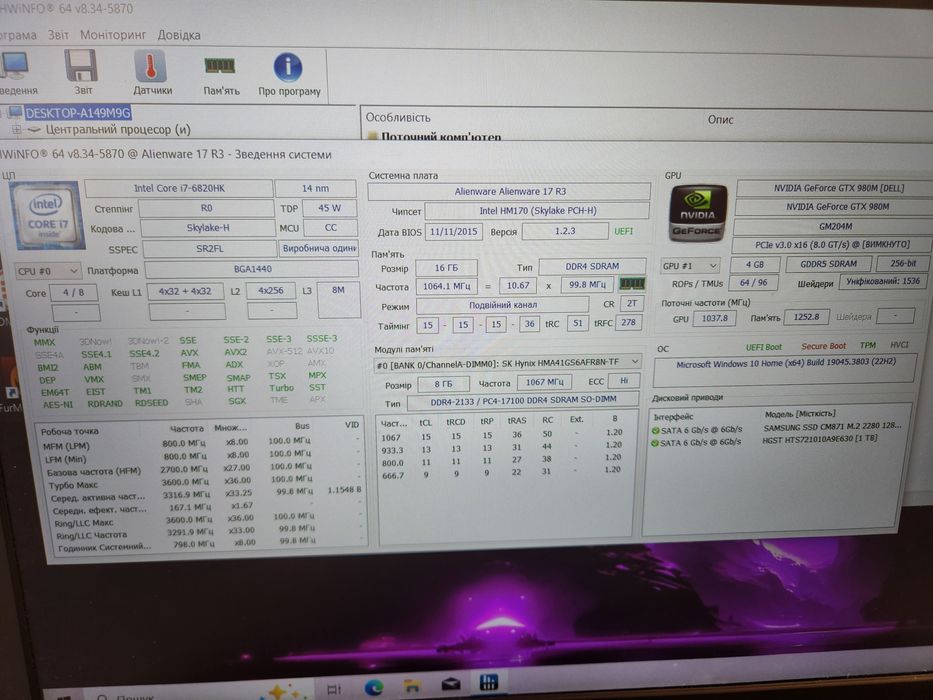The height and width of the screenshot is (700, 933).
Task: Click the Alienware Alienware 17 R3 motherboard field
Action: pos(510,192)
